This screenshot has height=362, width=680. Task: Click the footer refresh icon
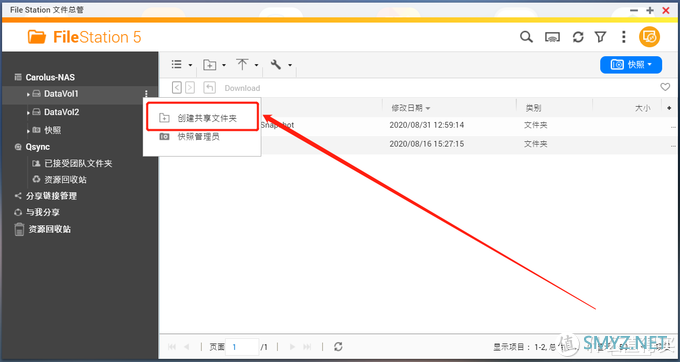click(x=338, y=346)
